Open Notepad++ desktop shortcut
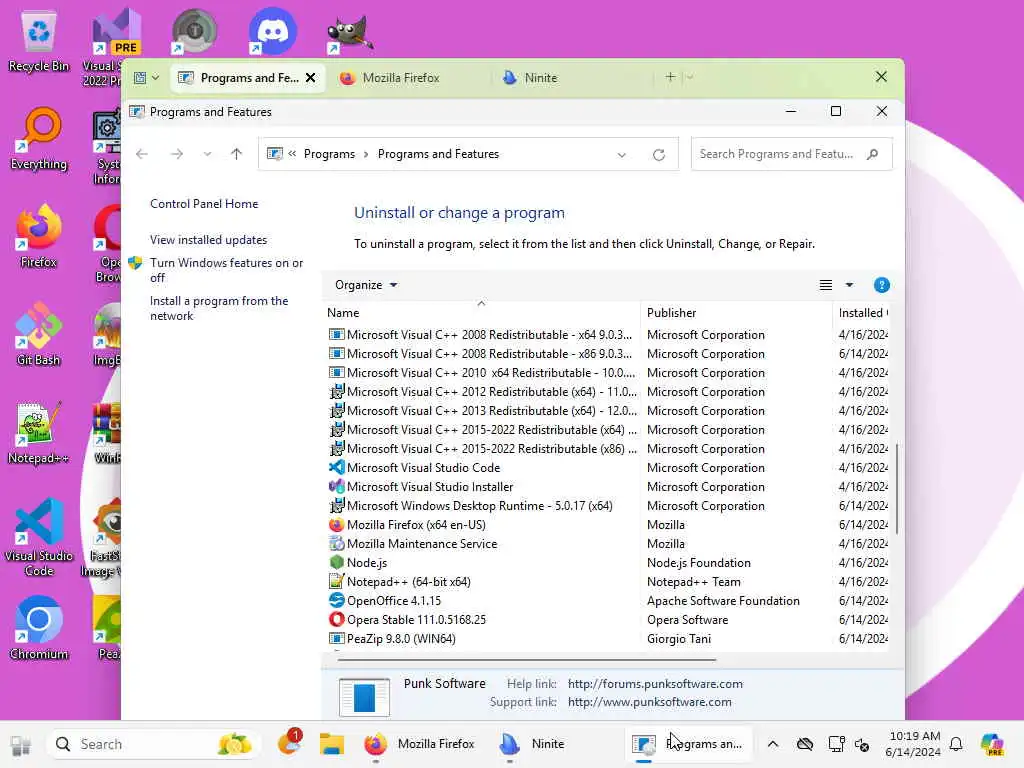1024x768 pixels. pos(39,432)
